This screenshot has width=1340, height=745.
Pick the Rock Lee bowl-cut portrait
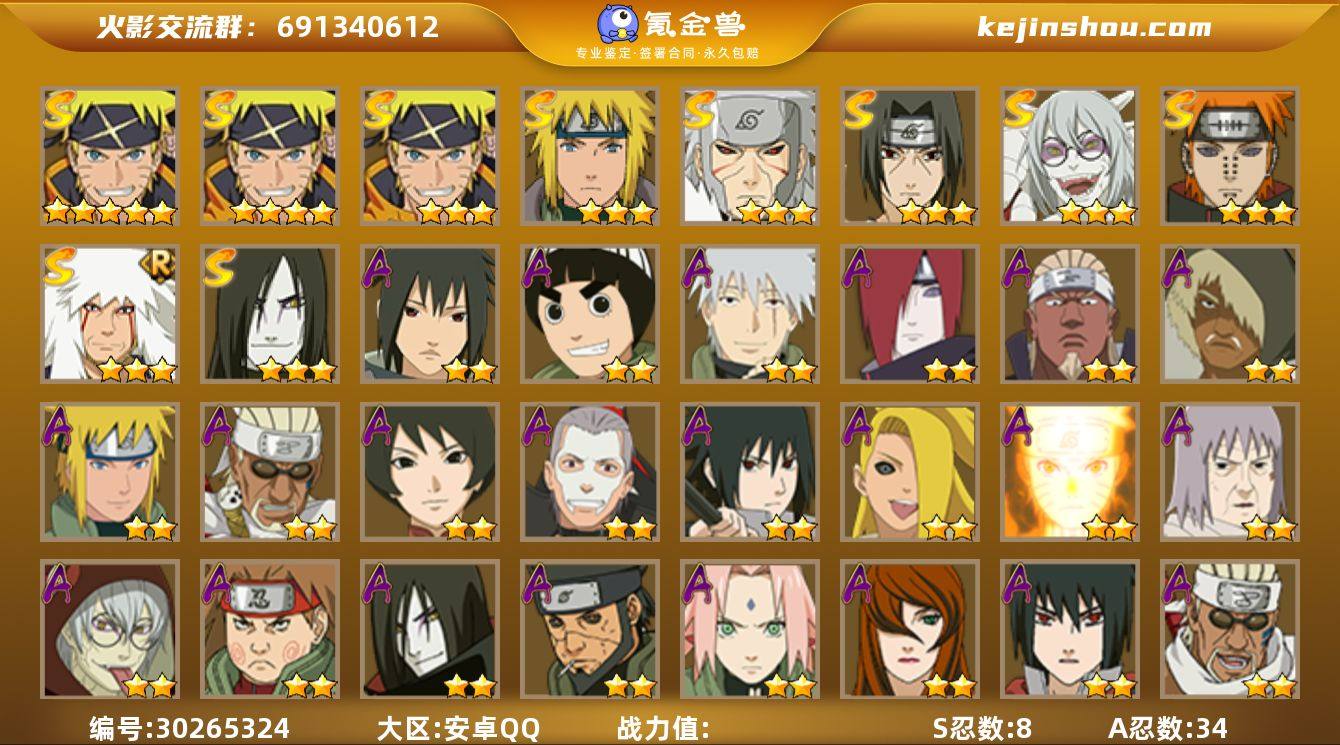point(589,313)
